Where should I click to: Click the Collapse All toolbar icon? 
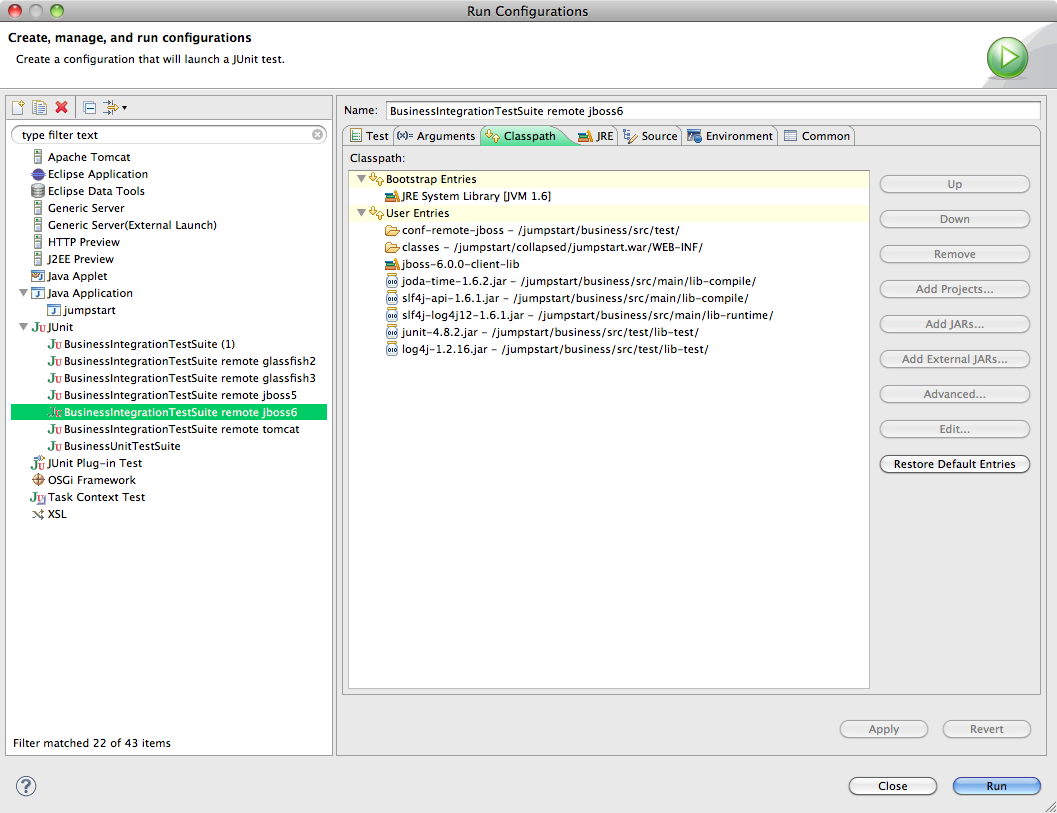tap(89, 107)
